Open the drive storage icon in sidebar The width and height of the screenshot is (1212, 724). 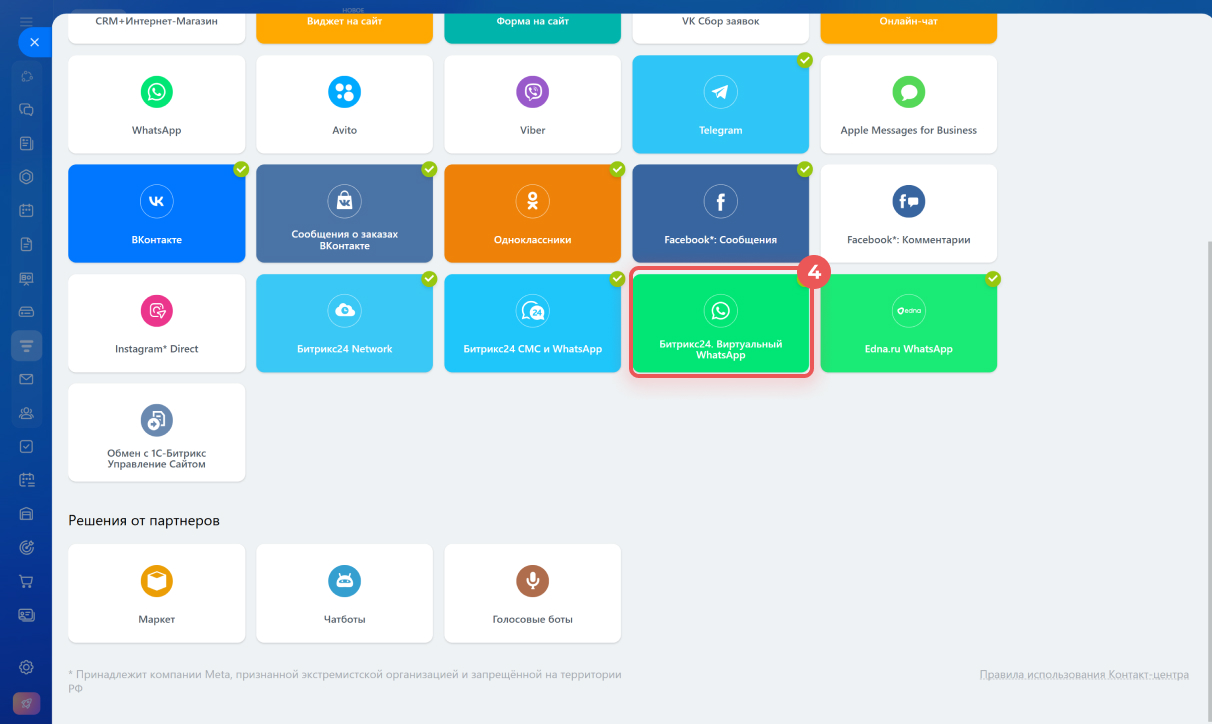27,312
